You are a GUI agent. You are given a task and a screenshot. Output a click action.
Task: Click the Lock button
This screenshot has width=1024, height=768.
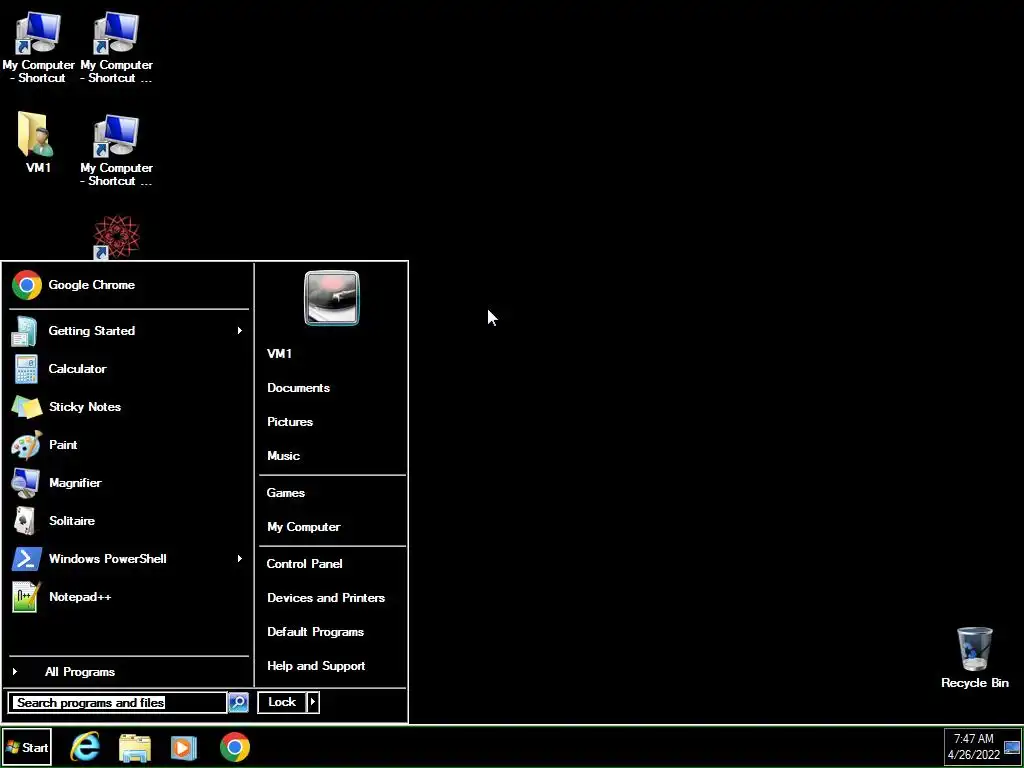click(x=282, y=703)
